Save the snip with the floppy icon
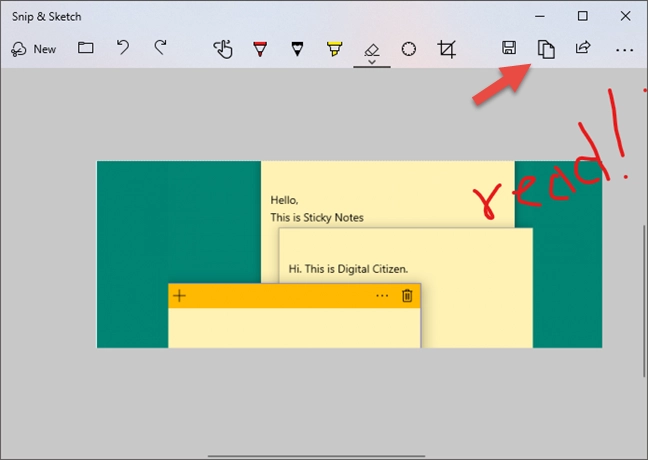The height and width of the screenshot is (460, 648). point(509,48)
